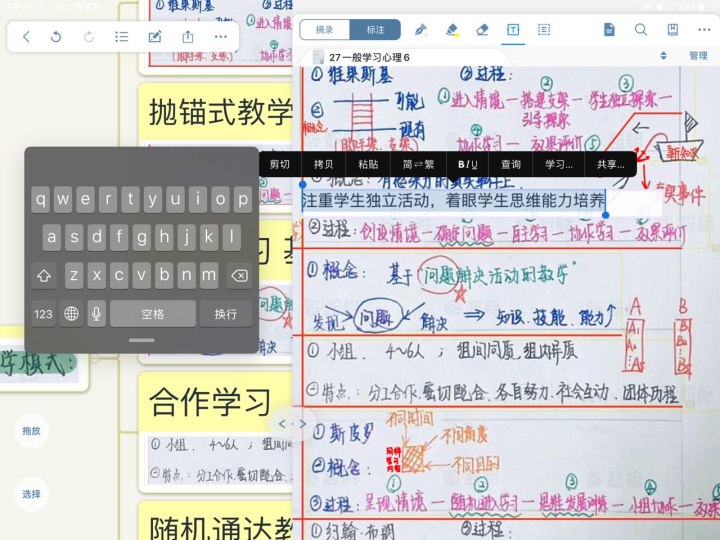
Task: Choose 查询 look up in context menu
Action: pos(511,164)
